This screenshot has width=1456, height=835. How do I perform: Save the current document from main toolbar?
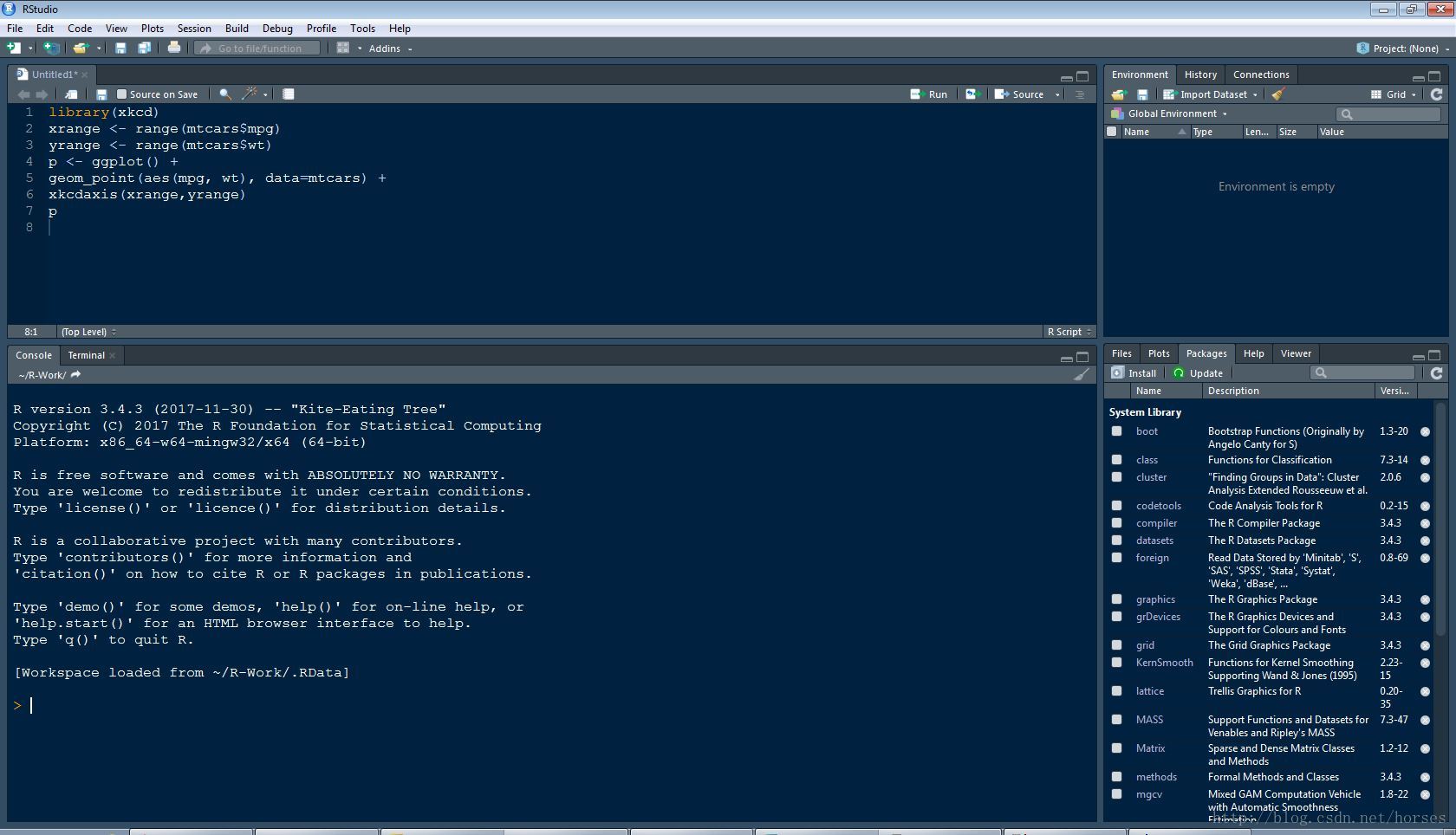click(x=120, y=49)
